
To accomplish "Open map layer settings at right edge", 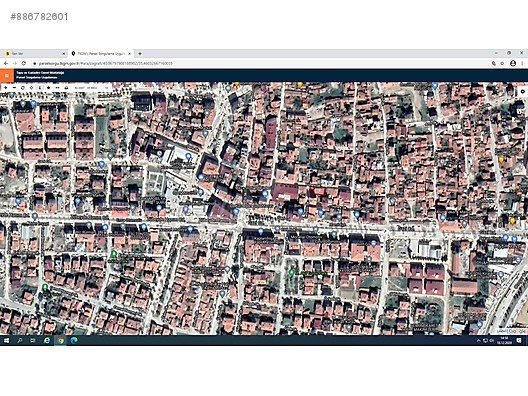I will (x=523, y=91).
